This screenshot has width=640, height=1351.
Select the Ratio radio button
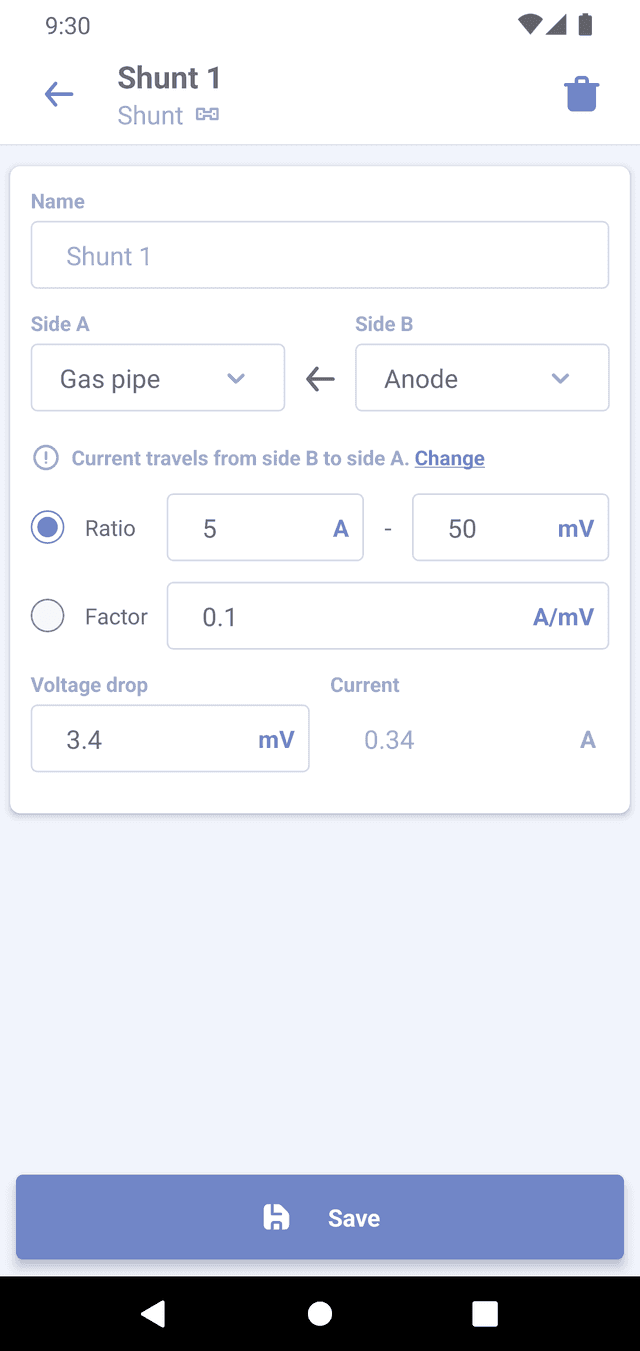click(48, 528)
